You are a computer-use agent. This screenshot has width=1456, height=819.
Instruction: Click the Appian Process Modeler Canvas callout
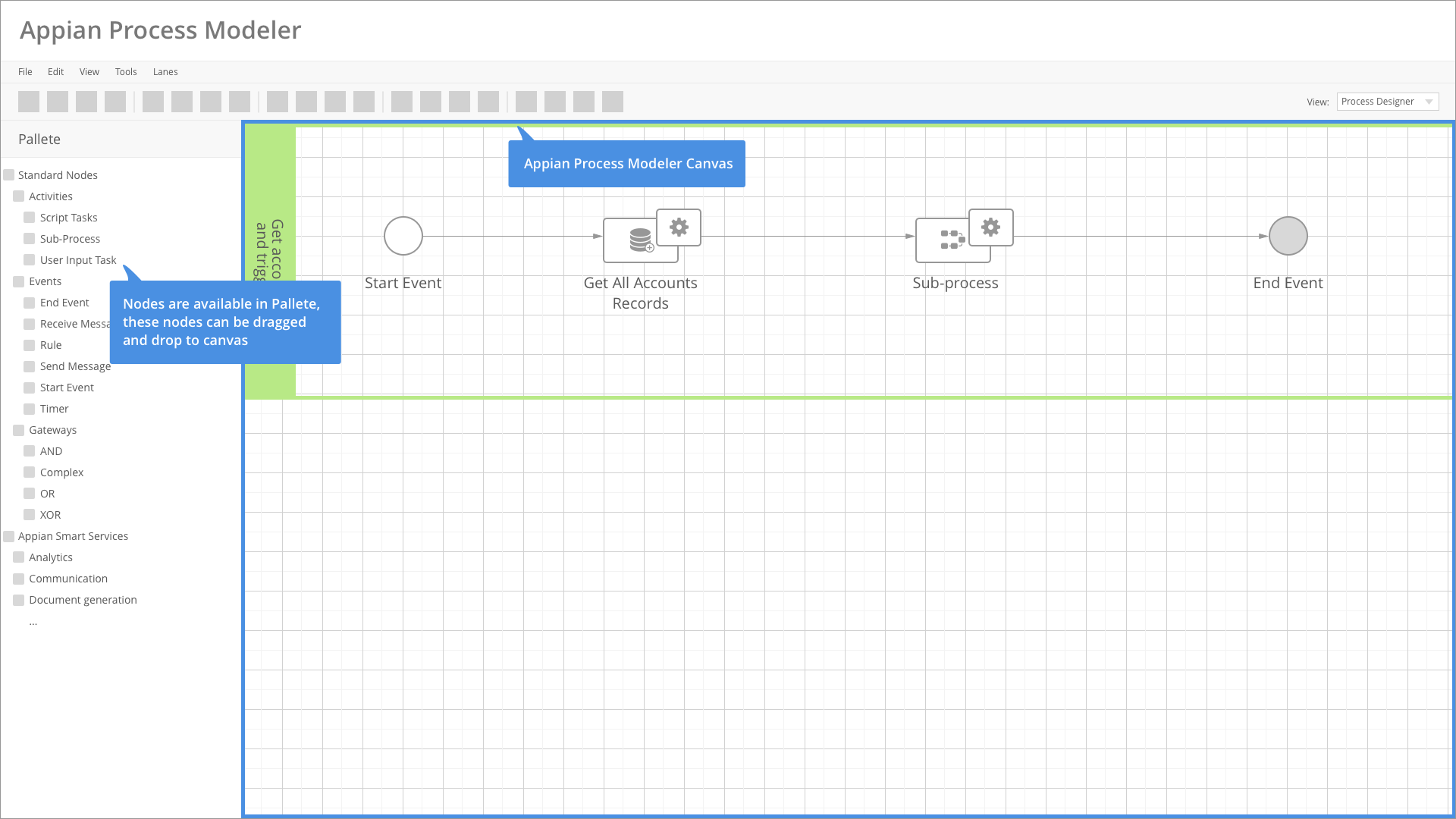[x=627, y=164]
